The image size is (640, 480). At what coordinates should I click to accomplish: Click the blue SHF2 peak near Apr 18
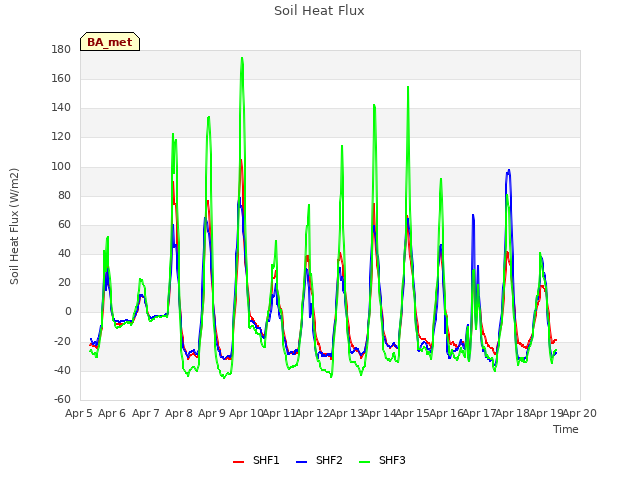click(509, 170)
